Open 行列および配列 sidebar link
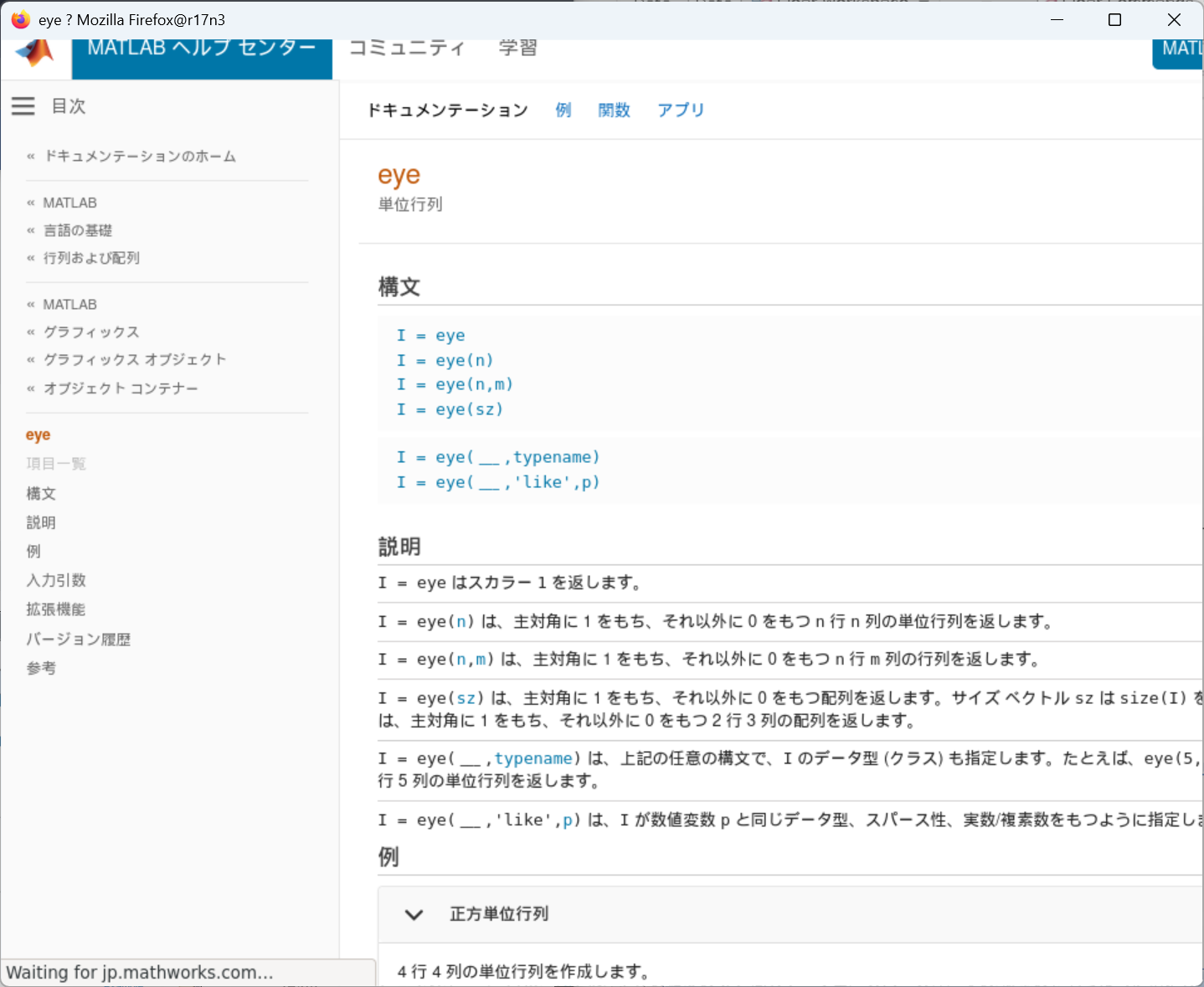 pyautogui.click(x=91, y=258)
